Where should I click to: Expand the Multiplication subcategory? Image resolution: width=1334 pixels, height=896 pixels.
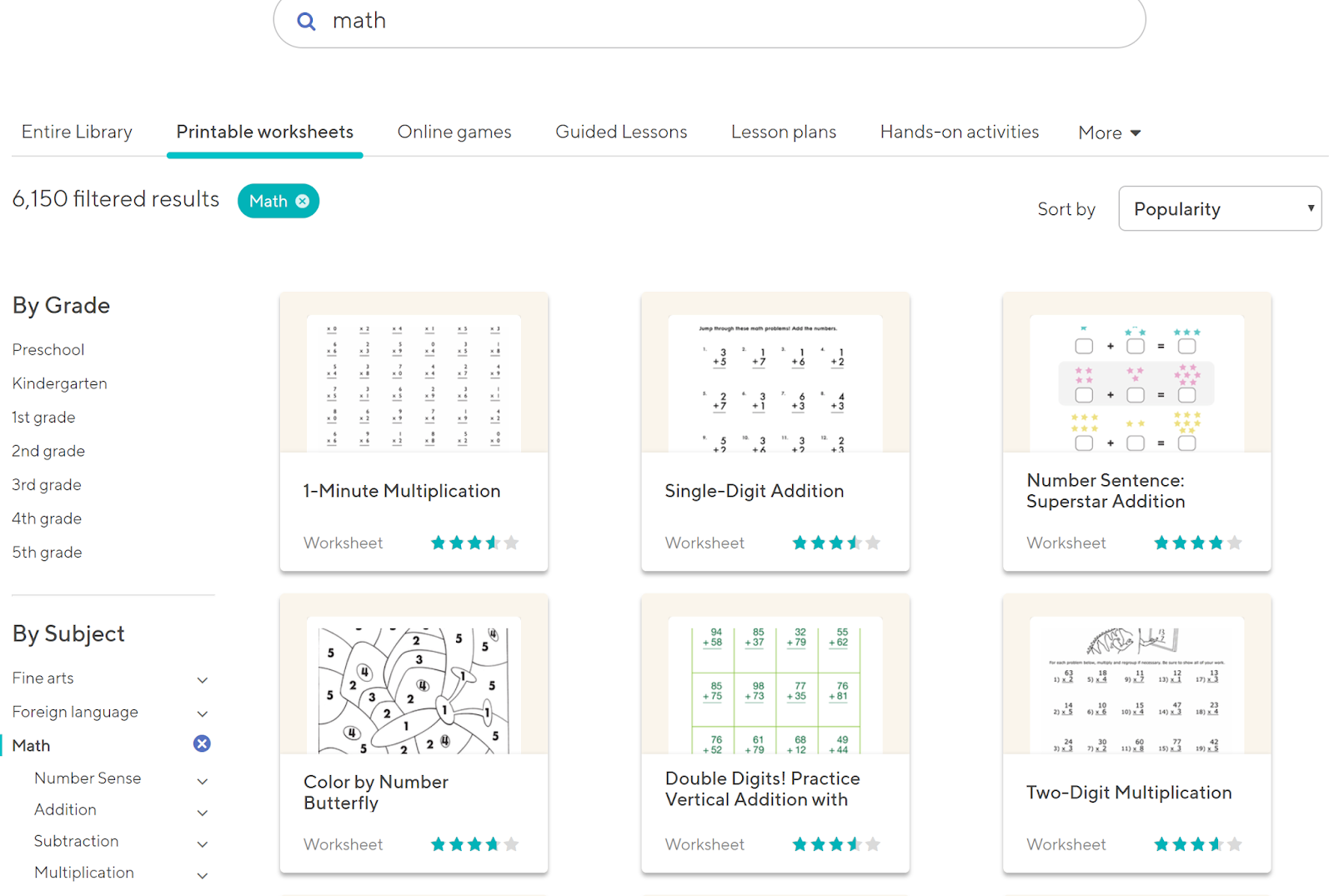(202, 875)
